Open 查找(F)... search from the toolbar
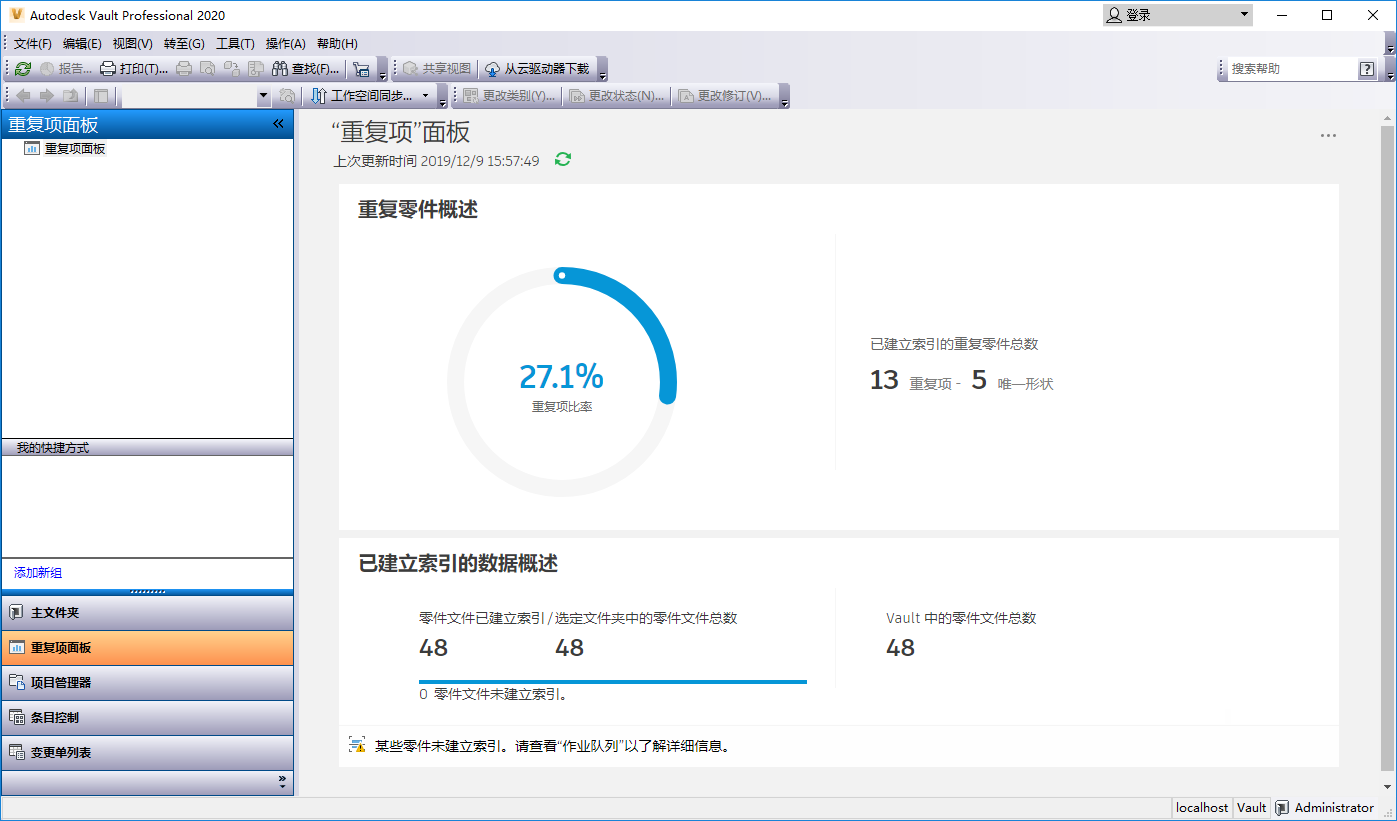Viewport: 1397px width, 821px height. pyautogui.click(x=306, y=69)
